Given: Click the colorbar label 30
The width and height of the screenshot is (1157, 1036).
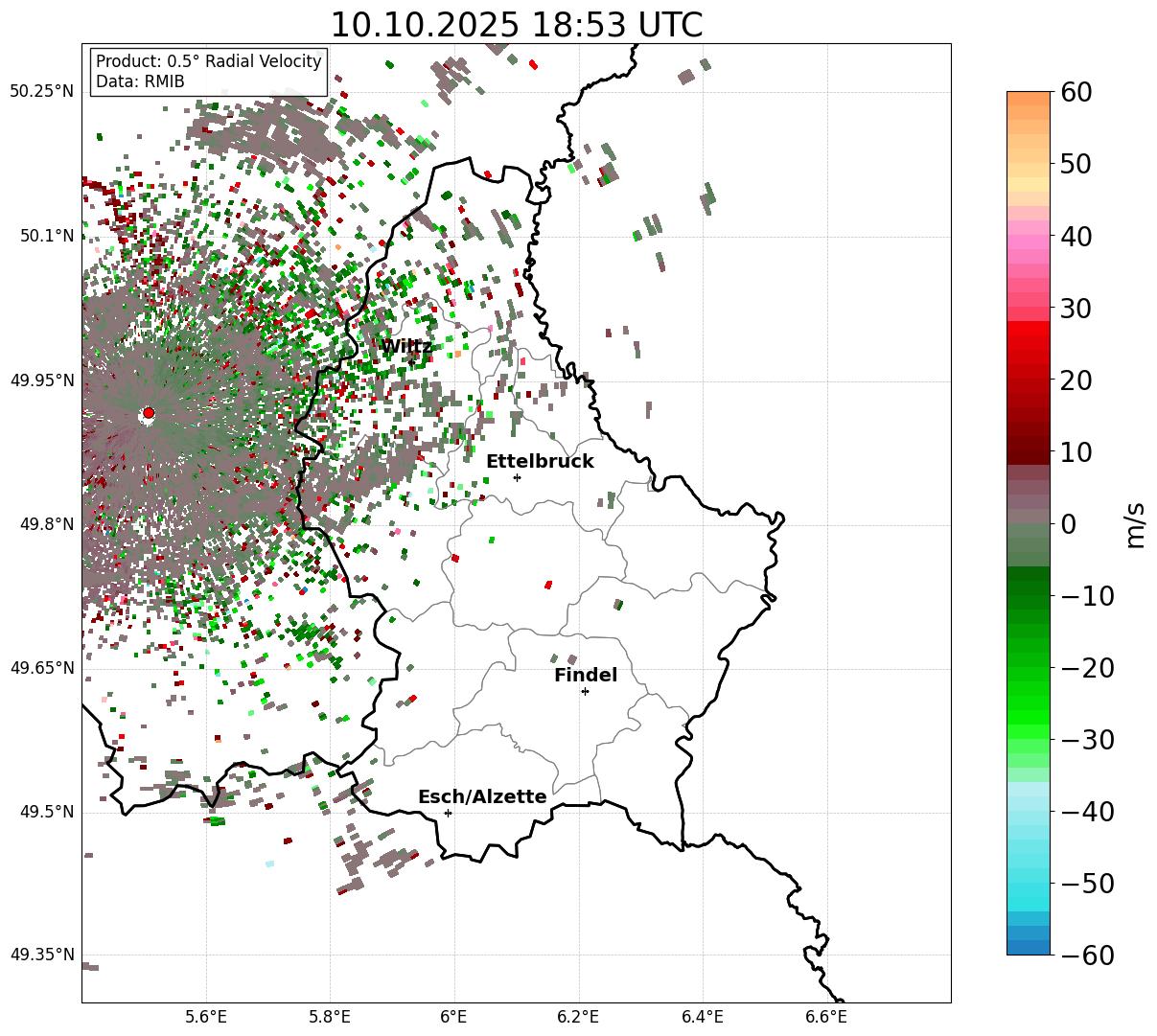Looking at the screenshot, I should pyautogui.click(x=1078, y=308).
